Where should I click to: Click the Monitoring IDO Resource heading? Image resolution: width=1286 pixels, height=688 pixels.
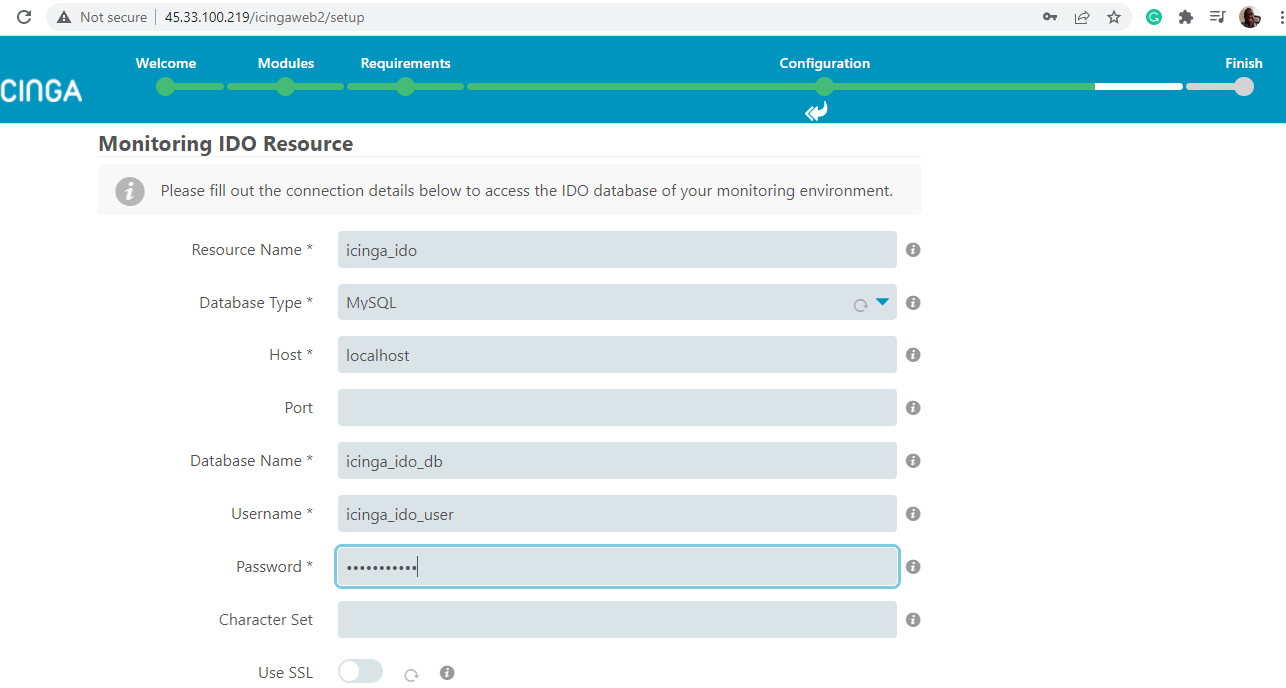226,144
